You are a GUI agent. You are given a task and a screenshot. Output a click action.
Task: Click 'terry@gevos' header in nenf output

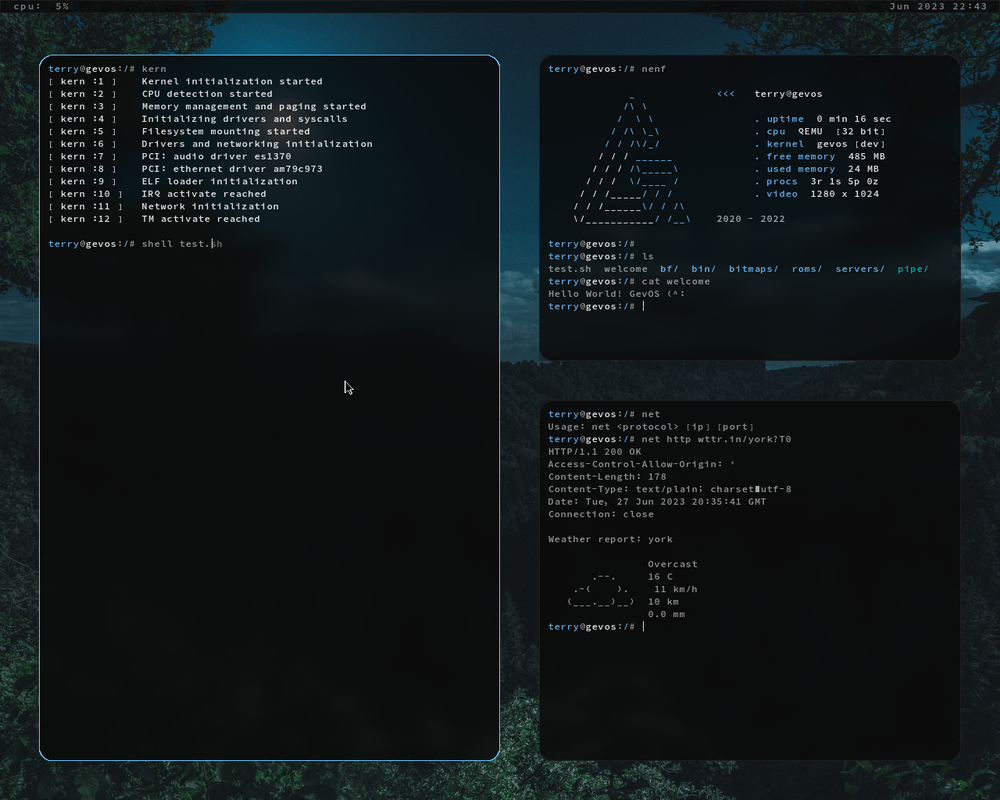(788, 94)
